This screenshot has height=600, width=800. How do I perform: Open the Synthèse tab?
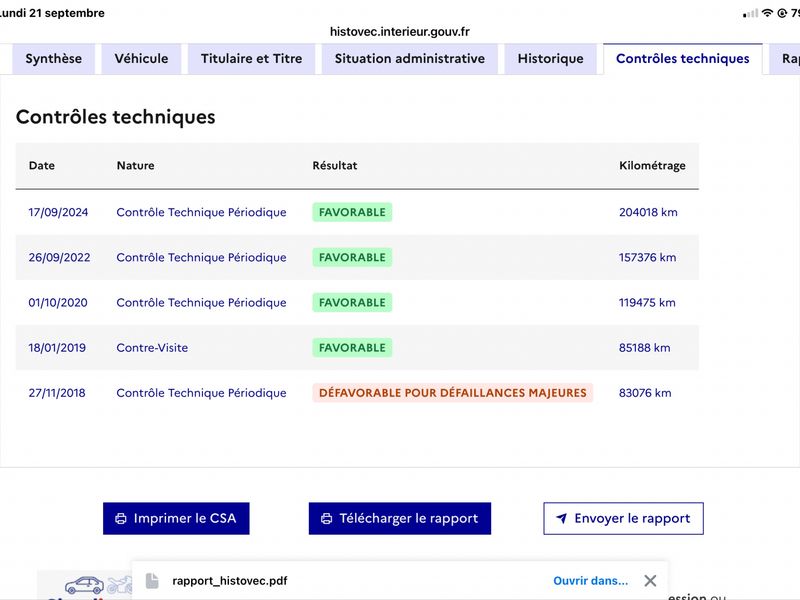(54, 59)
